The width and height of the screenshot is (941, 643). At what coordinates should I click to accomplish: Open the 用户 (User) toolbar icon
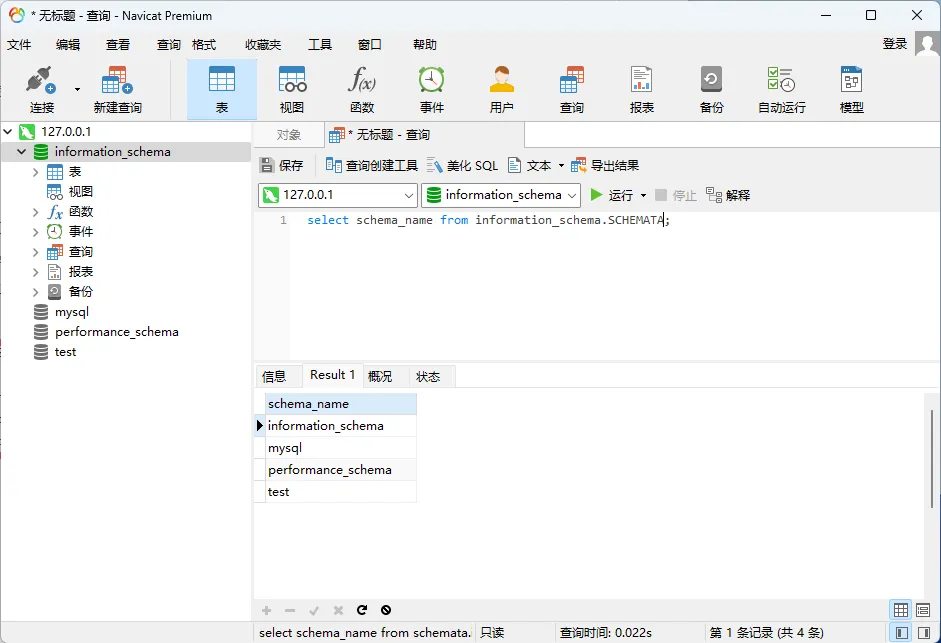click(502, 88)
